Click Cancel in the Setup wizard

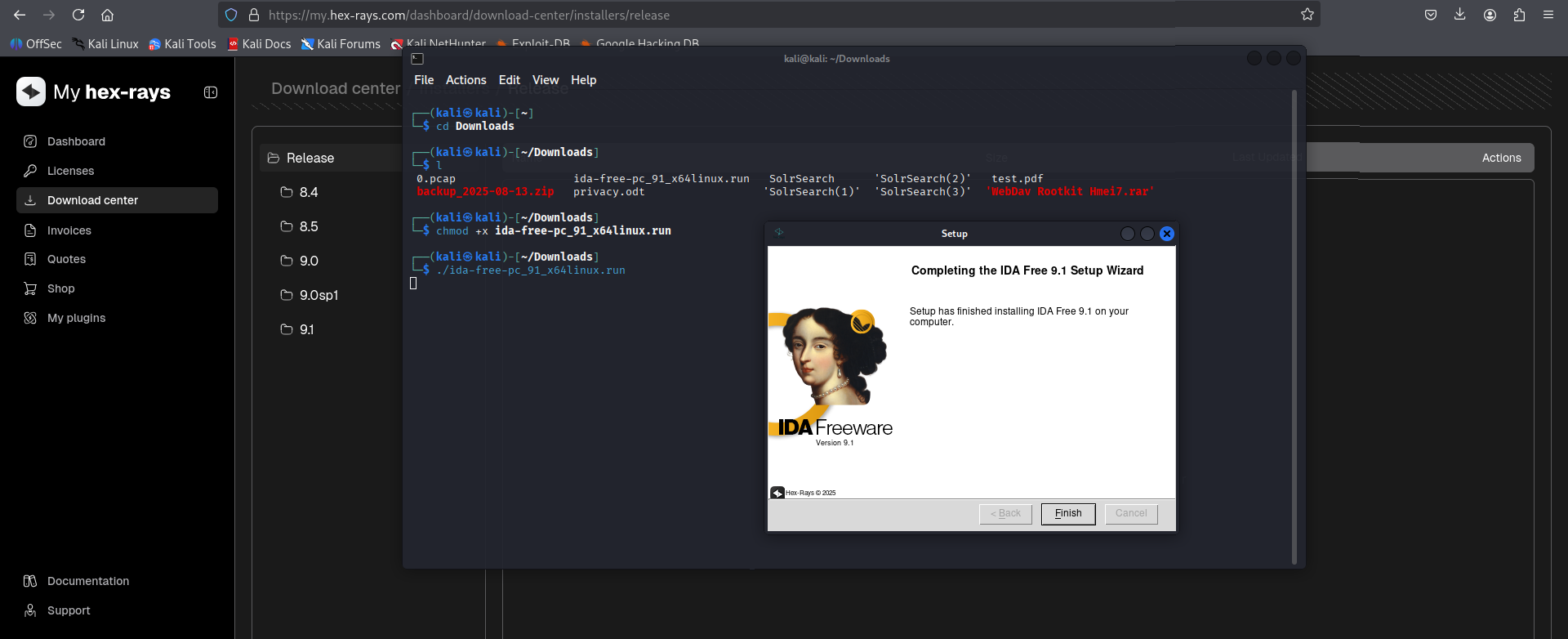click(1131, 514)
